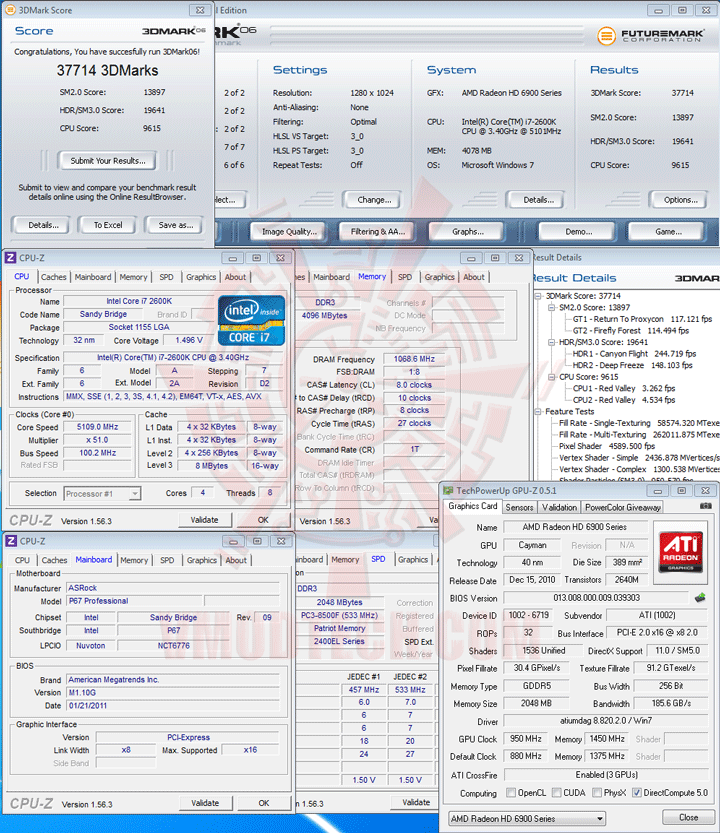720x833 pixels.
Task: Open PowerColor Giveaway tab in GPU-Z
Action: click(623, 507)
